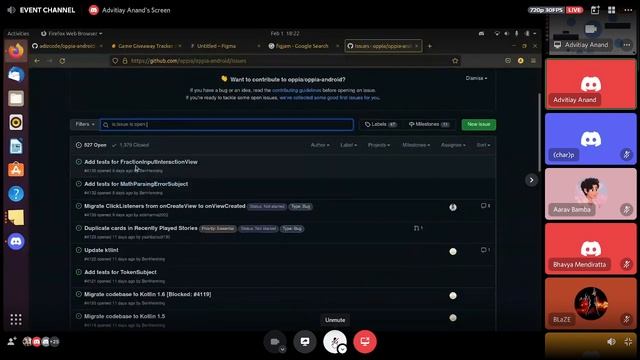
Task: Show the 527 Open issues
Action: coord(91,145)
